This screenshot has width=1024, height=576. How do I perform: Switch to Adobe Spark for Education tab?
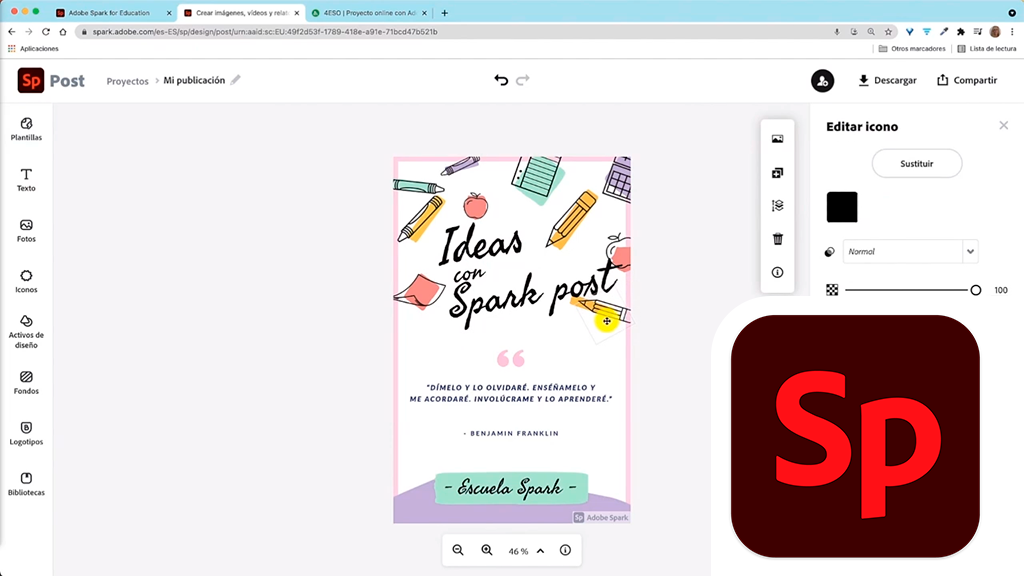tap(108, 13)
